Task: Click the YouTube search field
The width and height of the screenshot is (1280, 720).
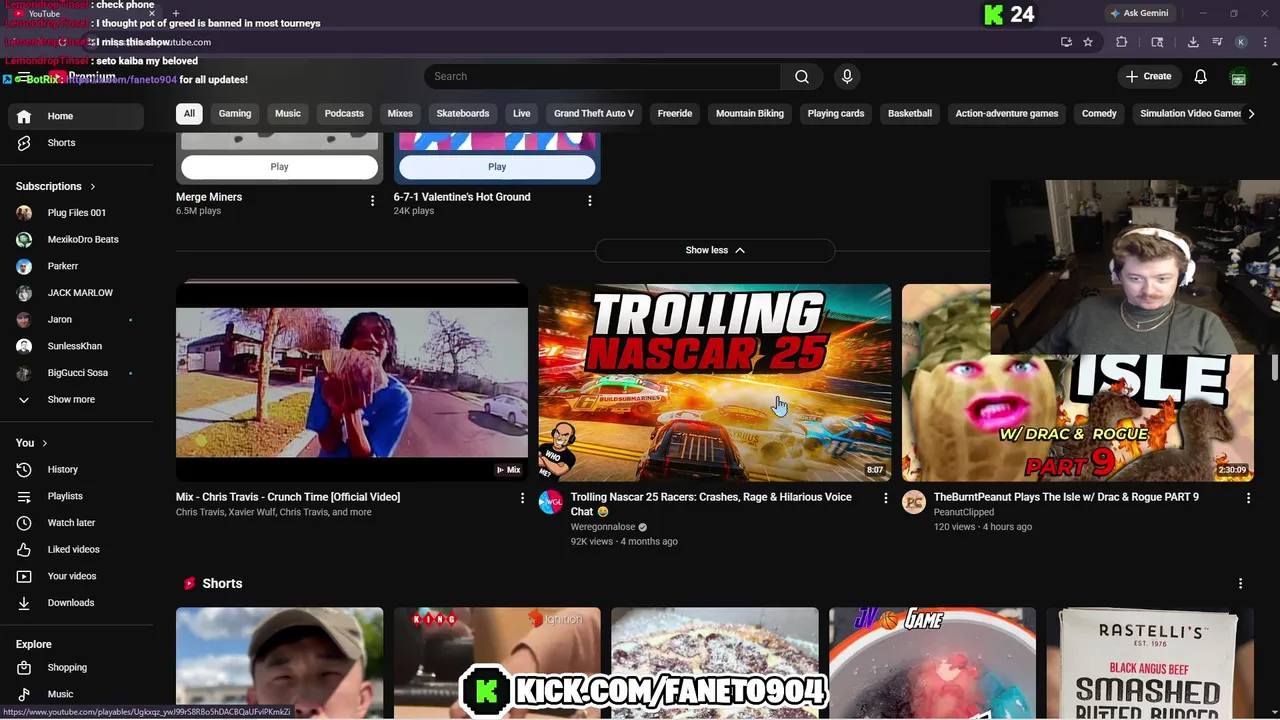Action: click(x=602, y=77)
